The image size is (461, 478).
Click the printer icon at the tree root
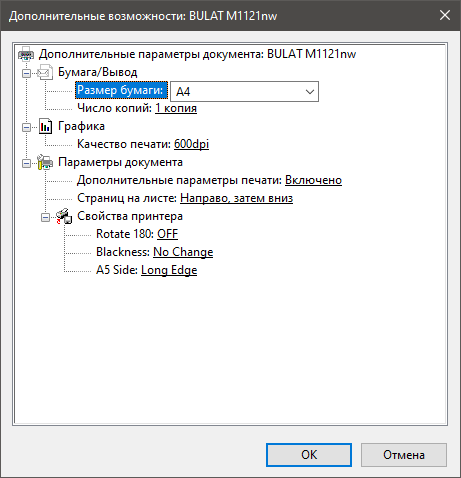click(26, 54)
